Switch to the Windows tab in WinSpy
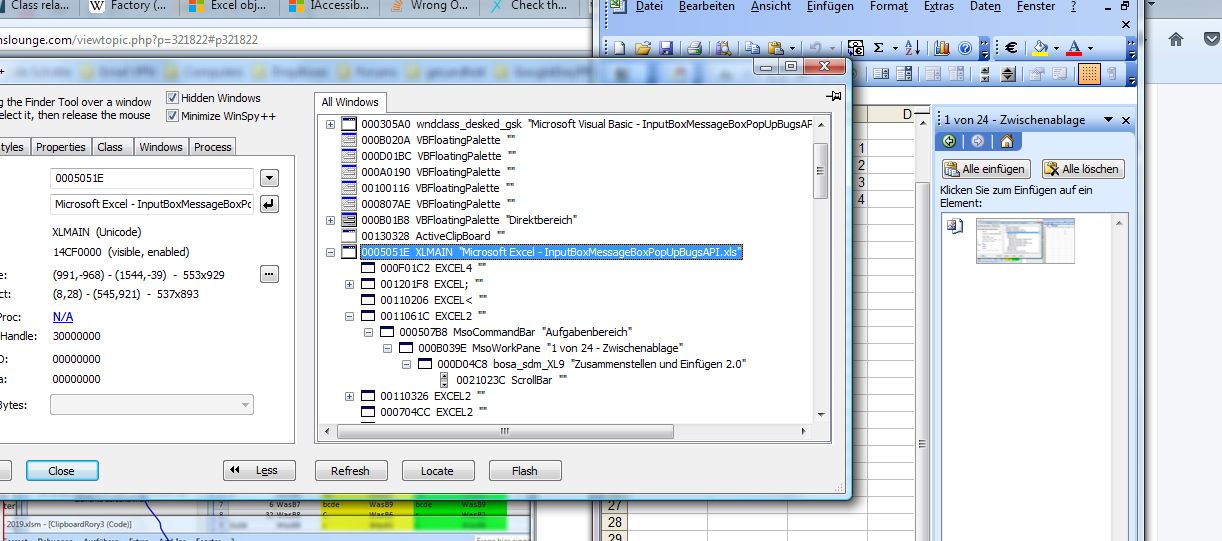 click(161, 147)
